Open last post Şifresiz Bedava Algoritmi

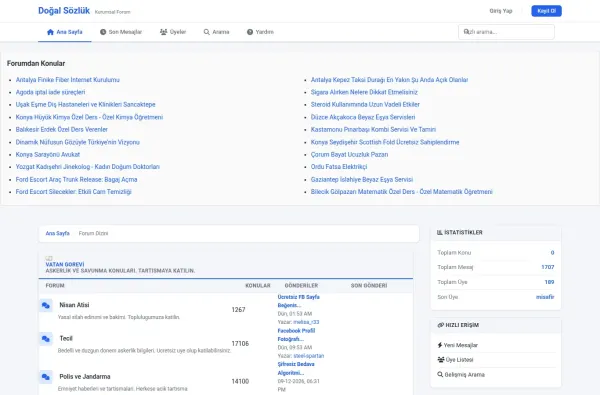coord(296,369)
